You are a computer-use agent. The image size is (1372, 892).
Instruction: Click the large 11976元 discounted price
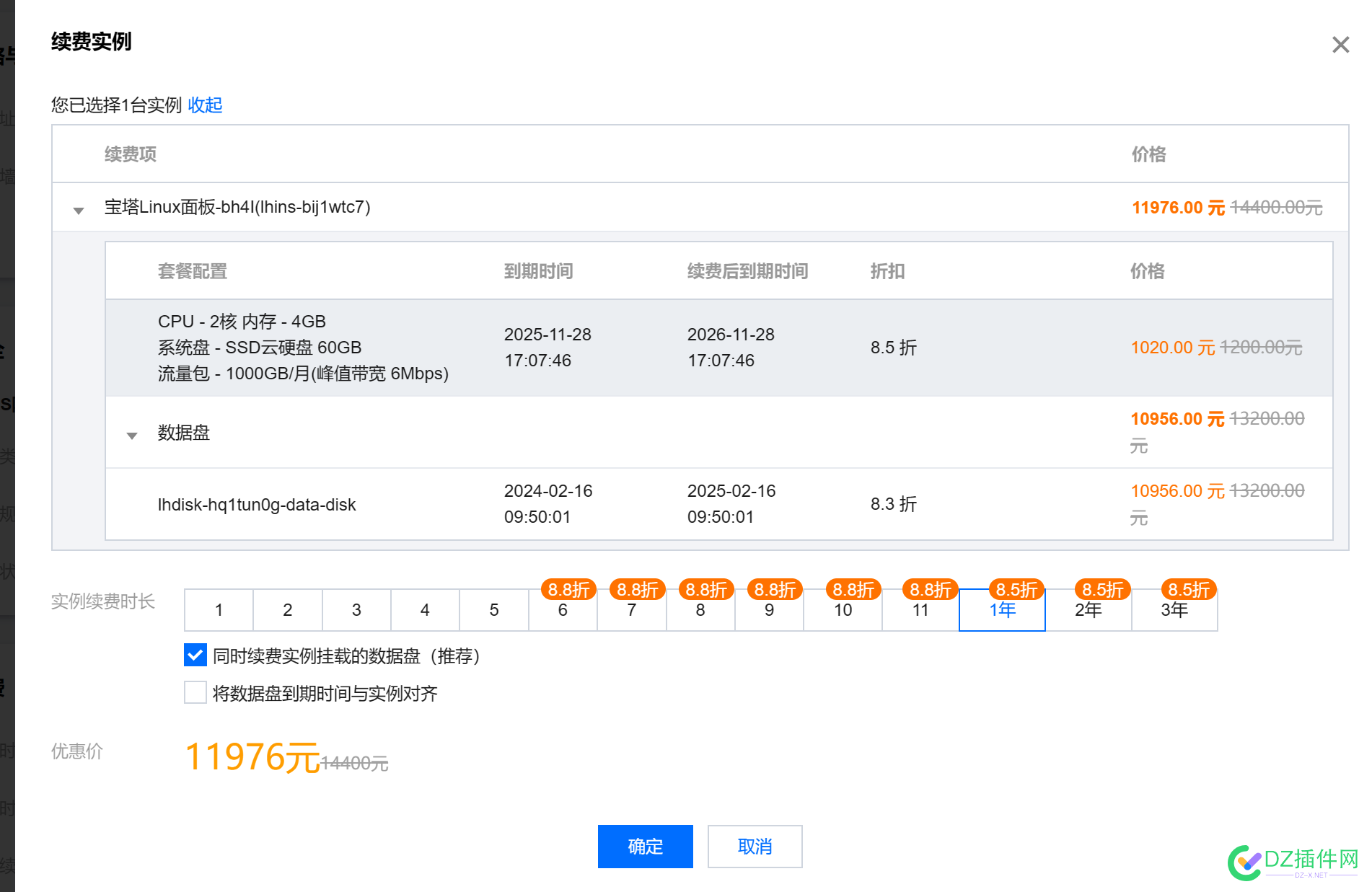click(x=252, y=757)
